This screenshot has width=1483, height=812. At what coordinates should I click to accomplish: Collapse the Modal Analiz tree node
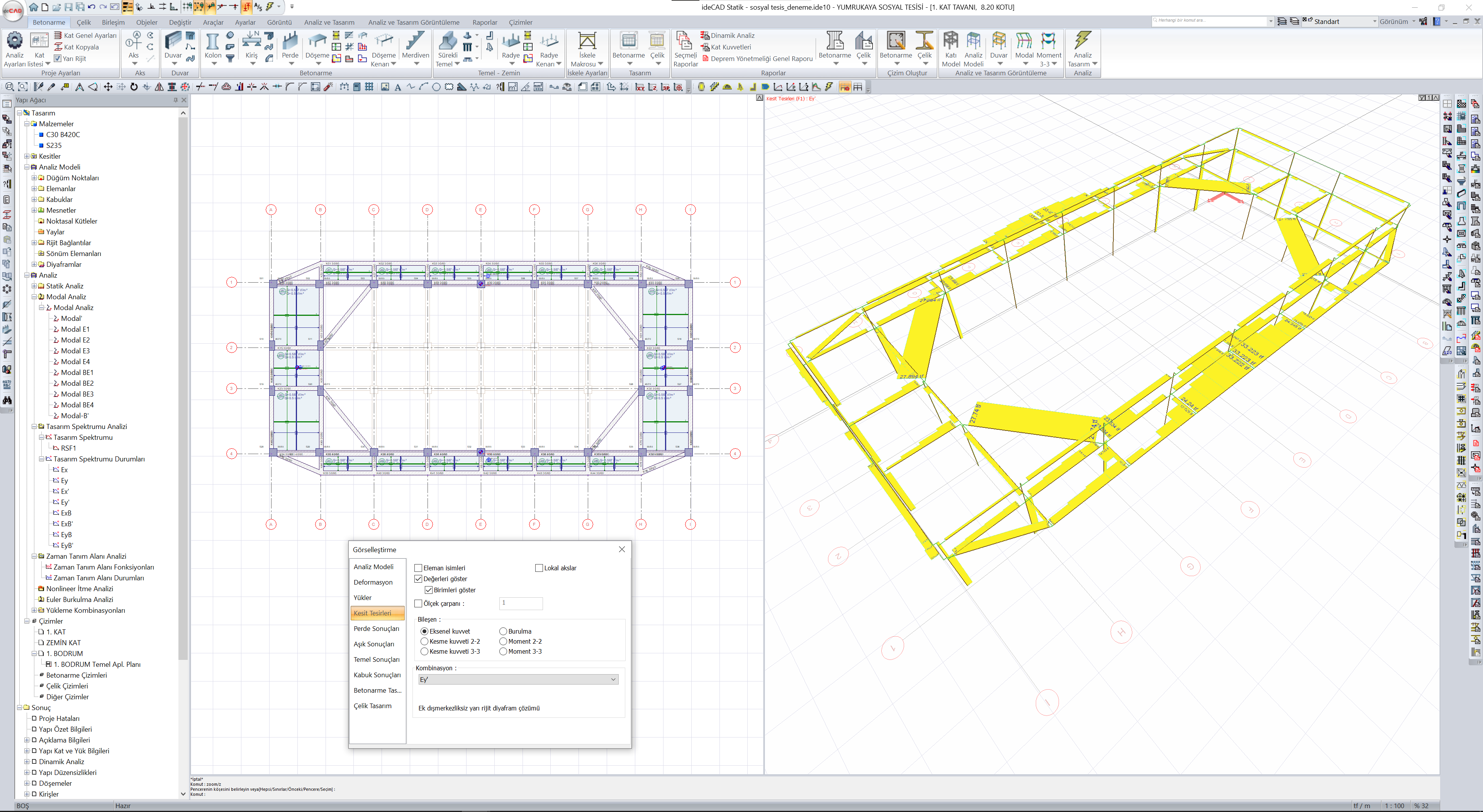click(34, 297)
